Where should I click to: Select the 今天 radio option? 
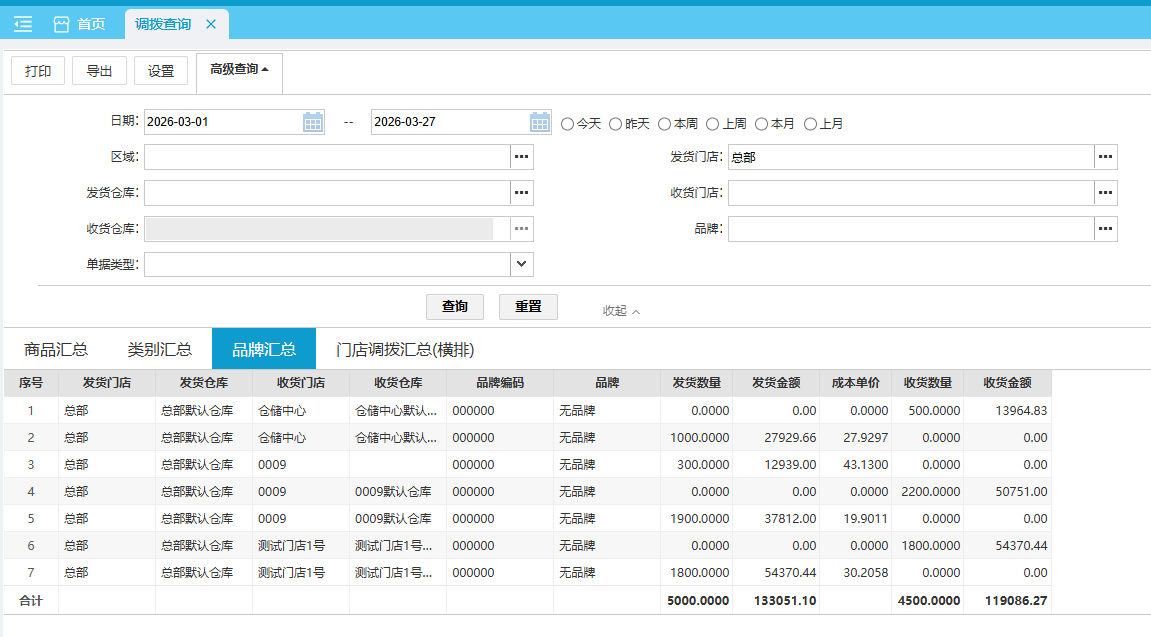click(568, 124)
